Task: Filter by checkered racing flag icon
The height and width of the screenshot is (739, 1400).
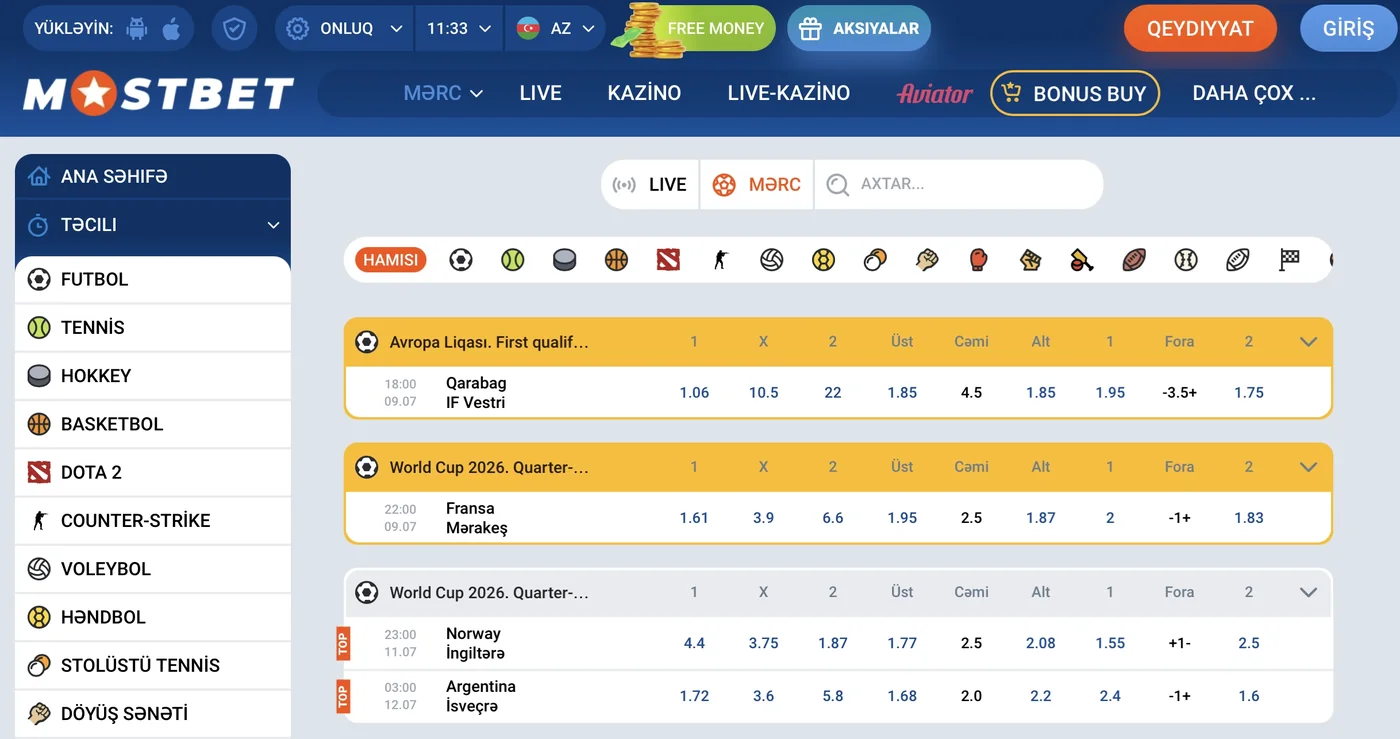Action: point(1290,260)
